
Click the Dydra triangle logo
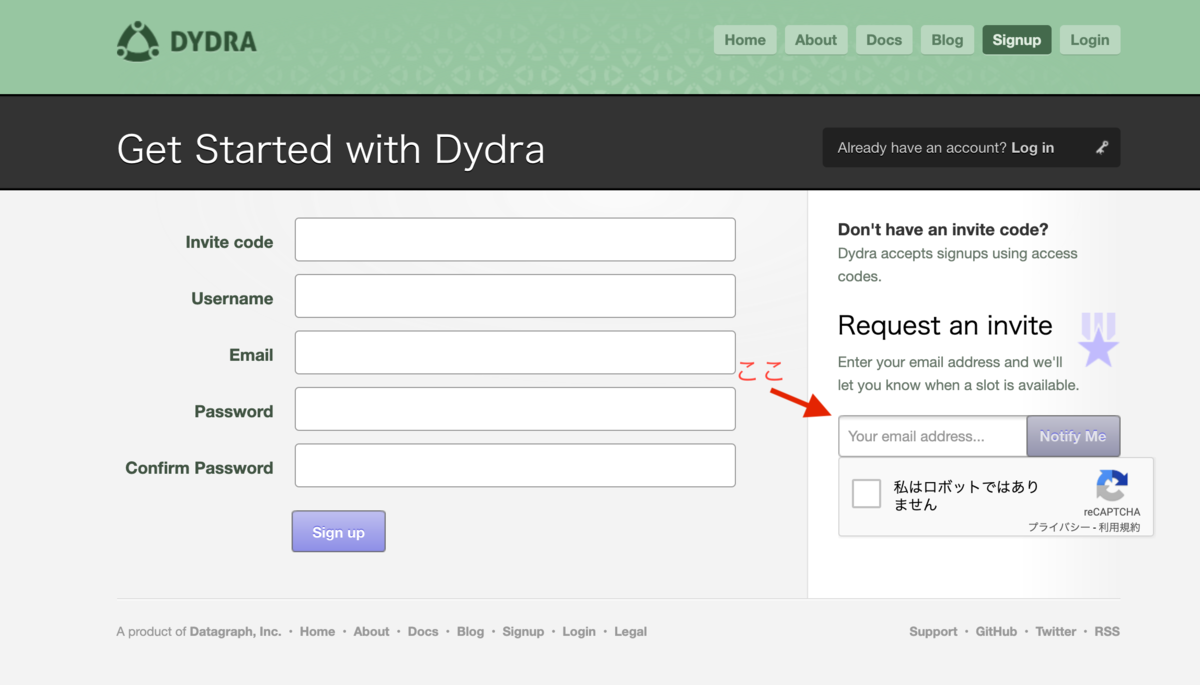click(x=139, y=40)
